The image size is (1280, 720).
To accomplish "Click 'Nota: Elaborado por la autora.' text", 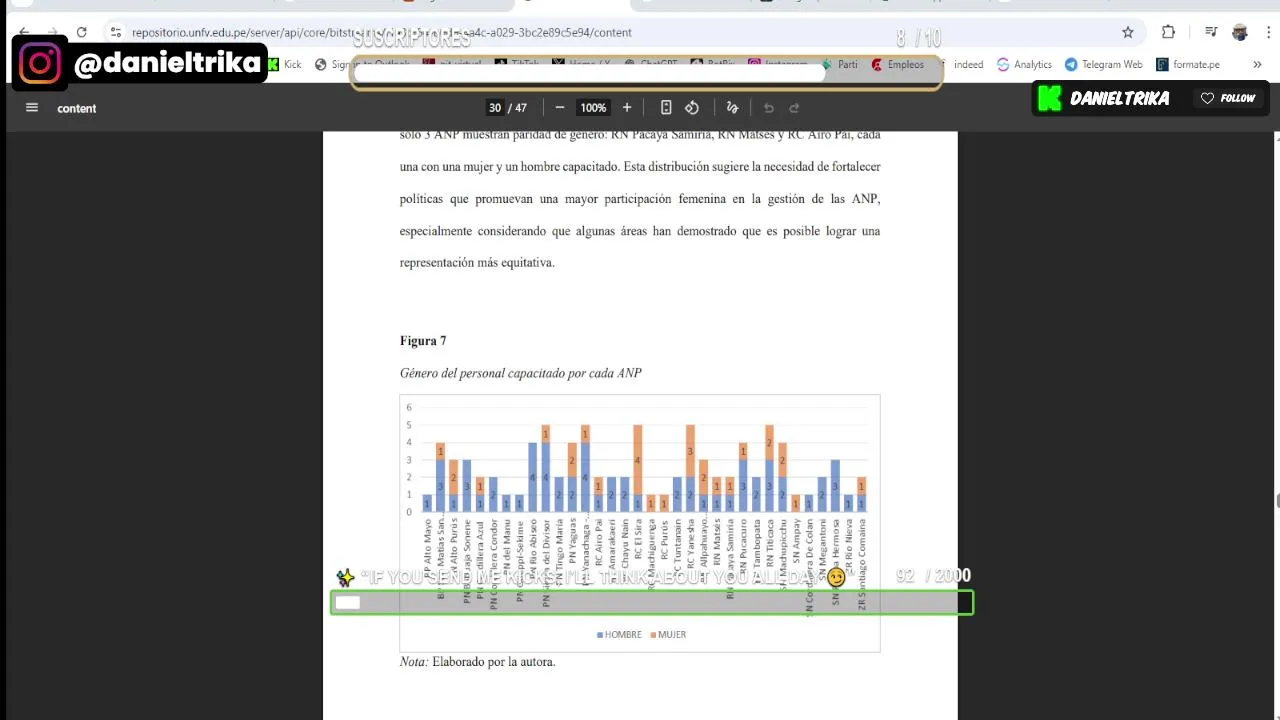I will pyautogui.click(x=477, y=662).
